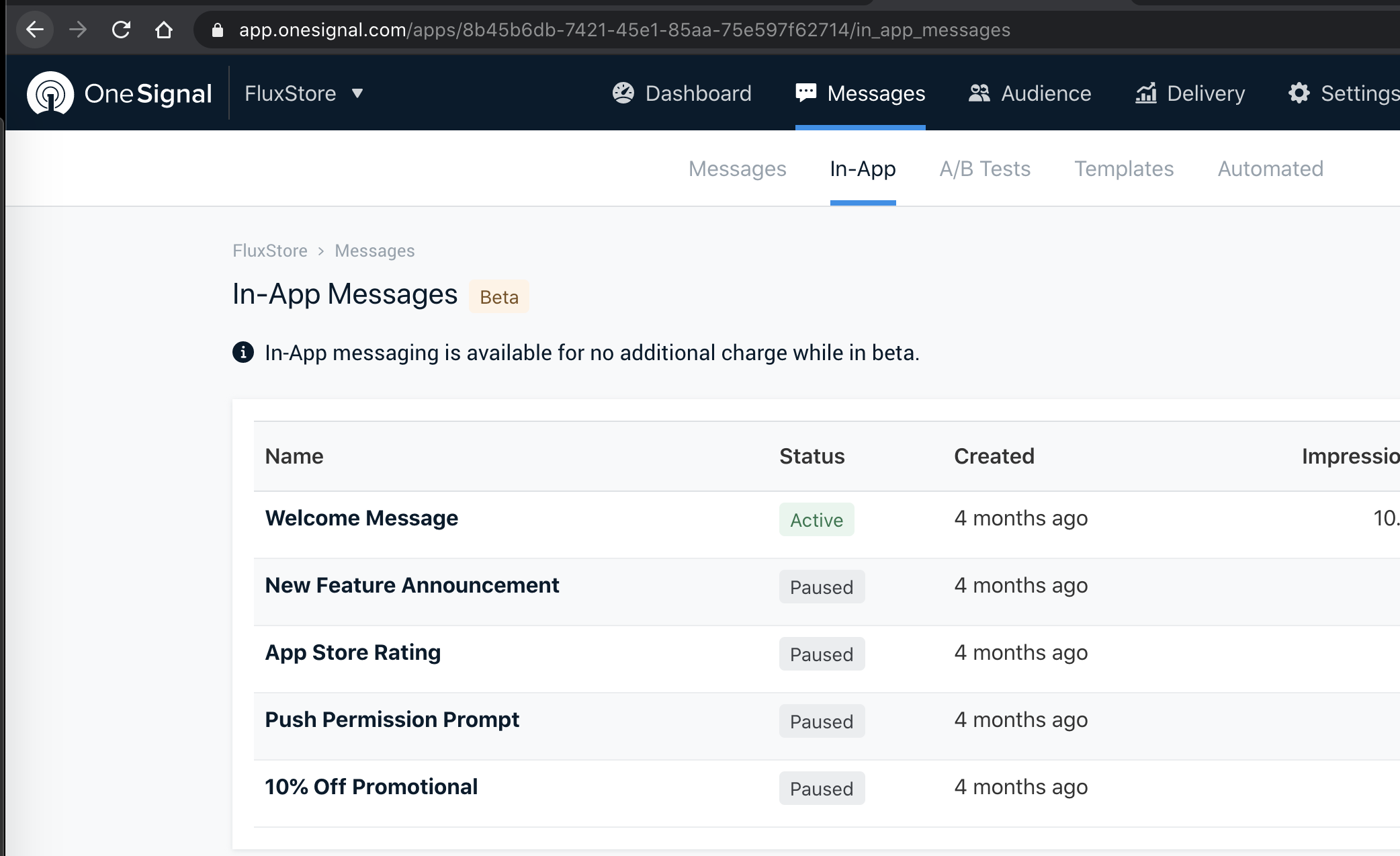This screenshot has height=856, width=1400.
Task: Open the Push Permission Prompt message
Action: [392, 720]
